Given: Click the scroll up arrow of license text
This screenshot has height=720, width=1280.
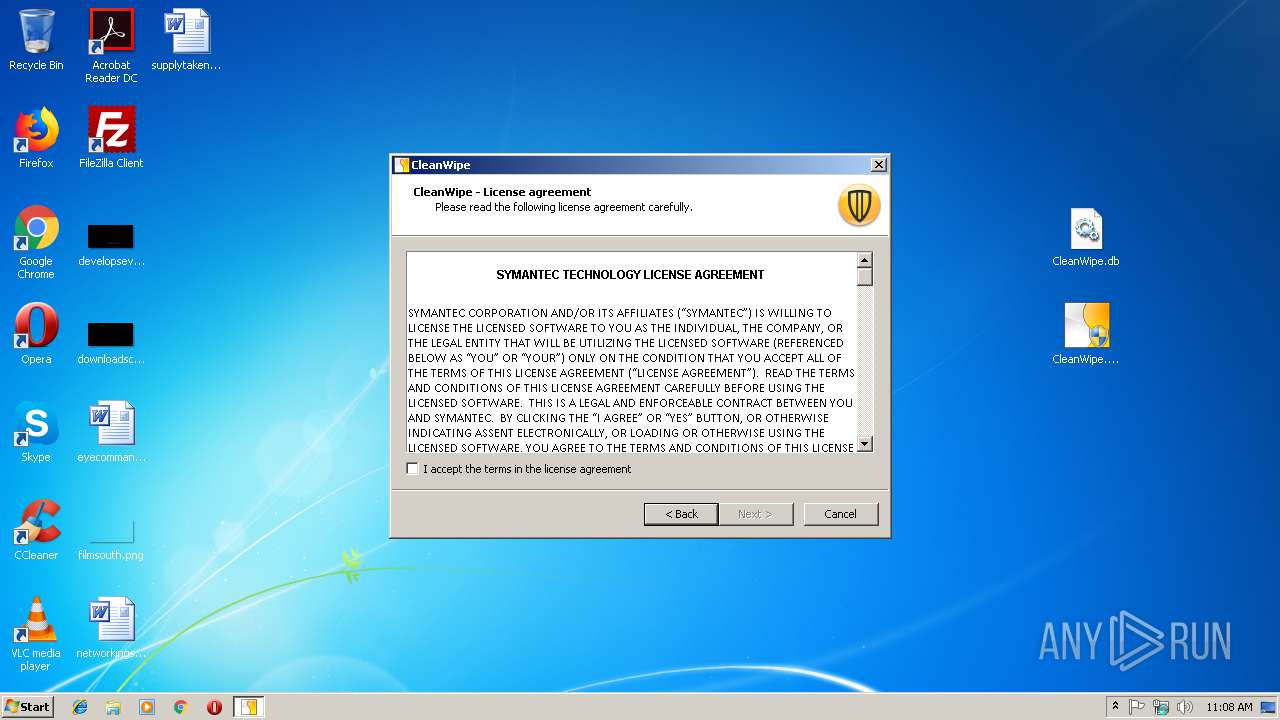Looking at the screenshot, I should coord(865,260).
